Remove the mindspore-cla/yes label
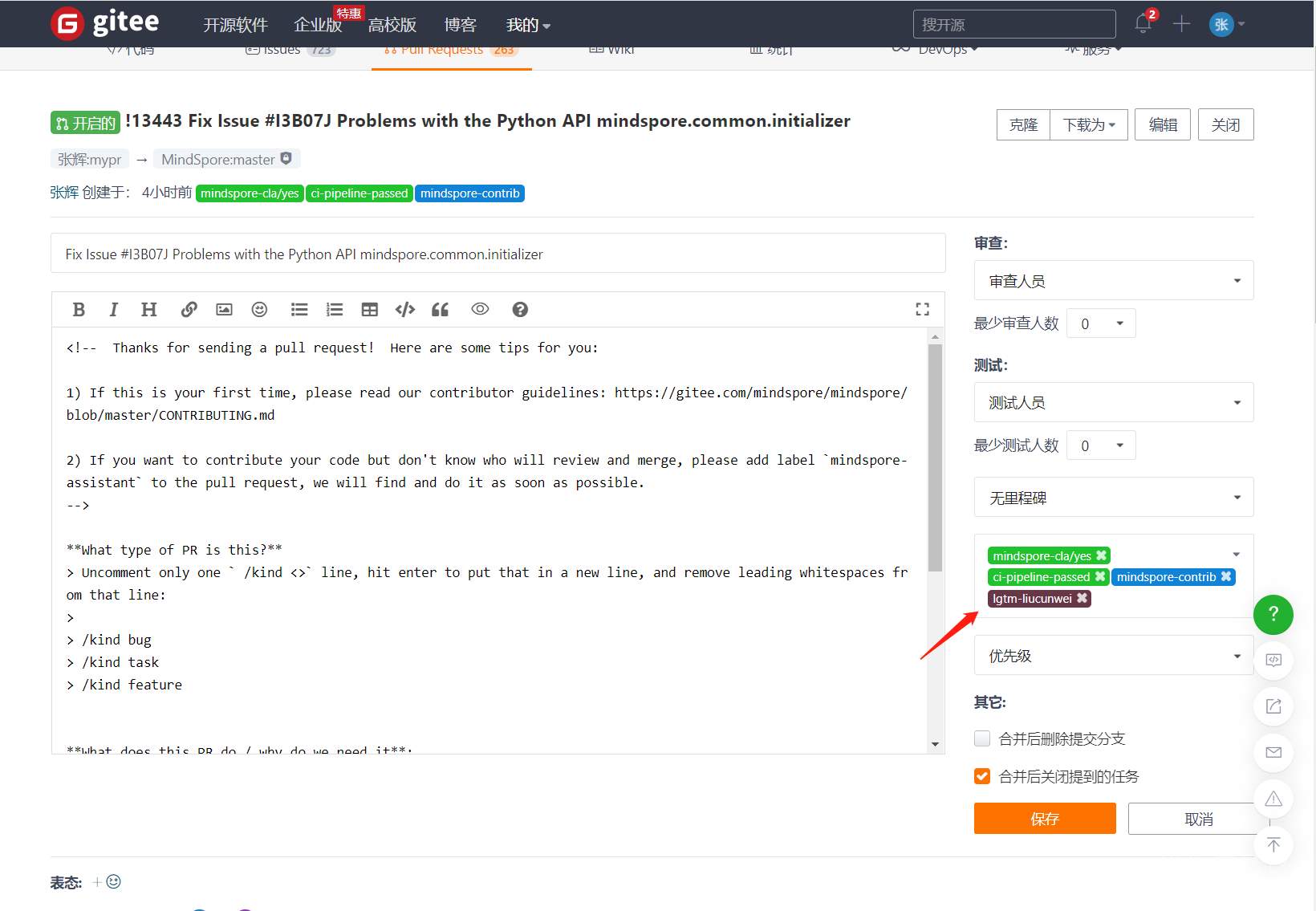 coord(1101,555)
